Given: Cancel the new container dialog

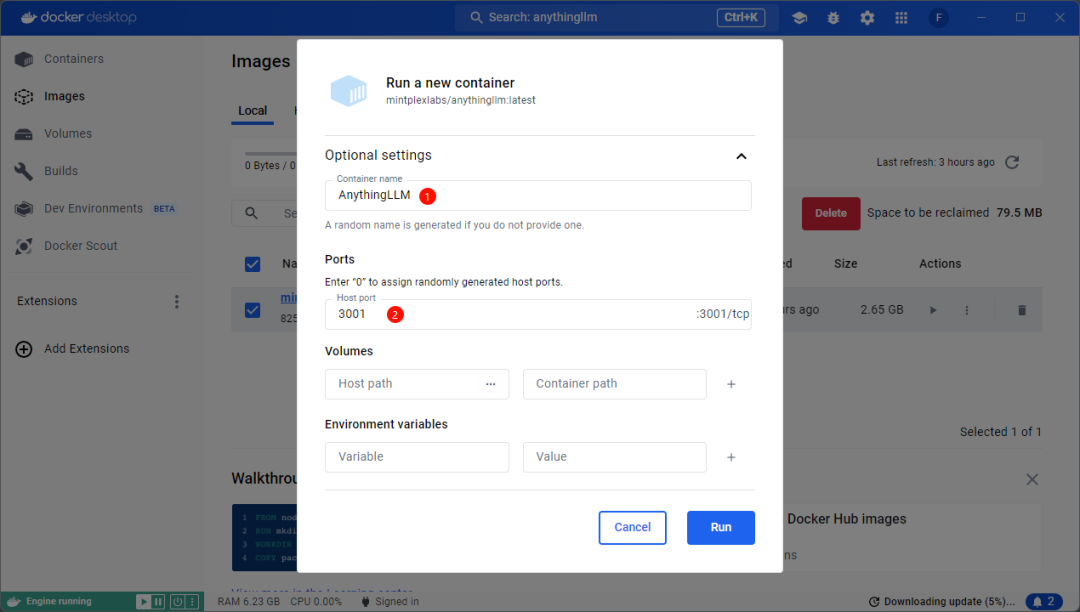Looking at the screenshot, I should (x=632, y=527).
